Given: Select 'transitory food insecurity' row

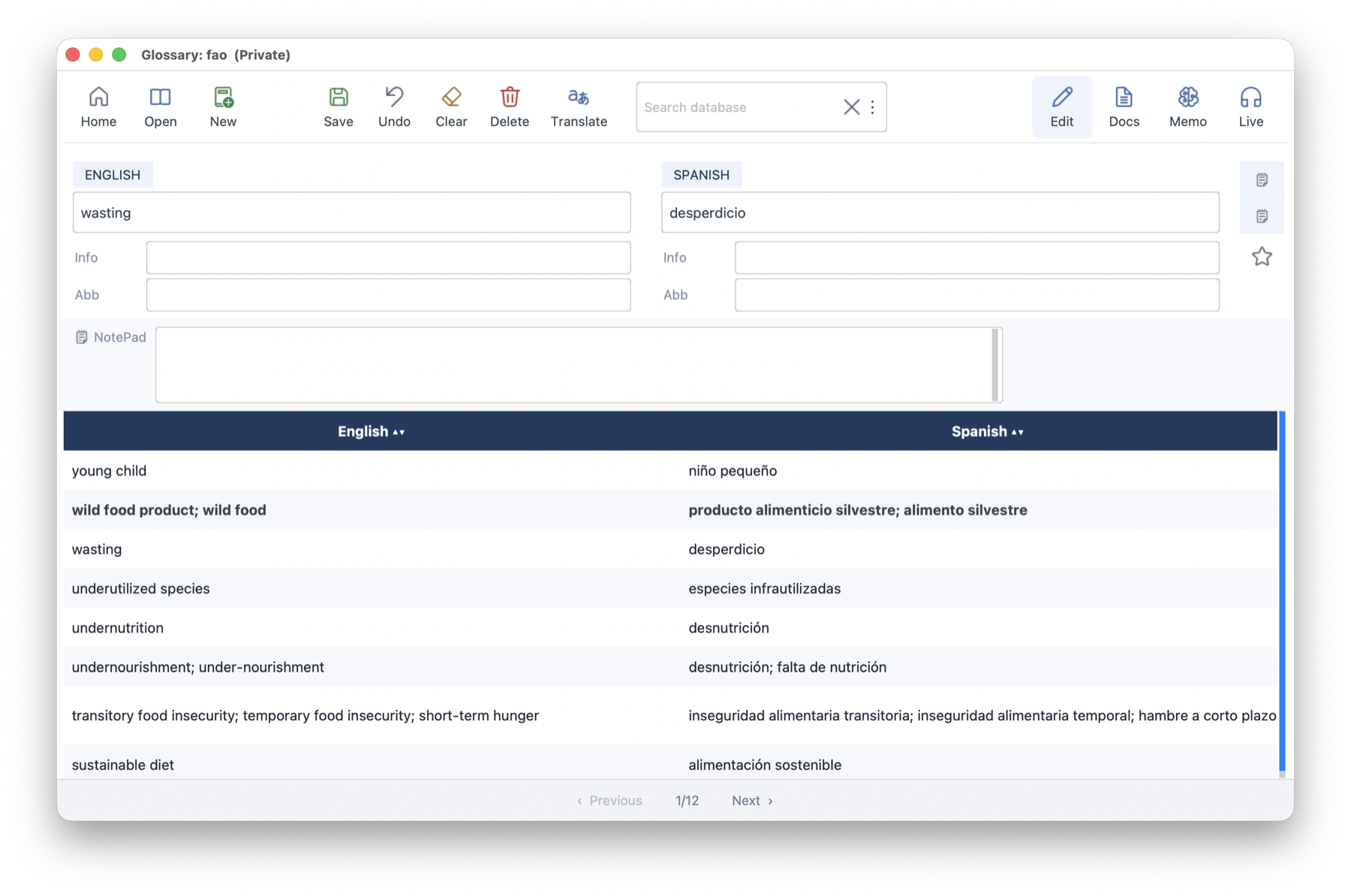Looking at the screenshot, I should pos(670,715).
